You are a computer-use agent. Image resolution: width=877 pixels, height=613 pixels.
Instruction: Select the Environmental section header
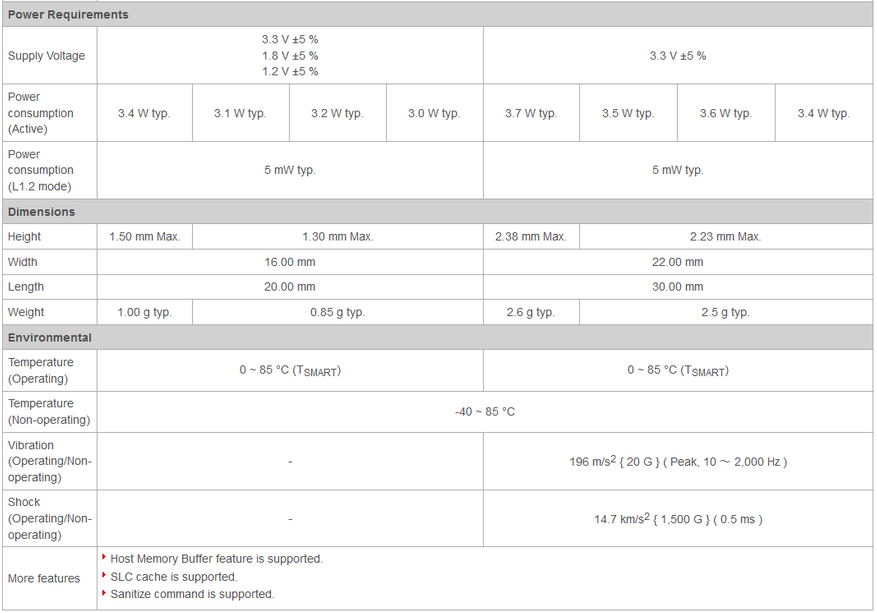coord(50,338)
